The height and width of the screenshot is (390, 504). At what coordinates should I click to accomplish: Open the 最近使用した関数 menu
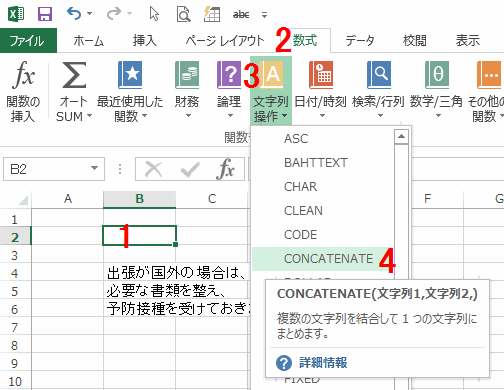[x=130, y=91]
